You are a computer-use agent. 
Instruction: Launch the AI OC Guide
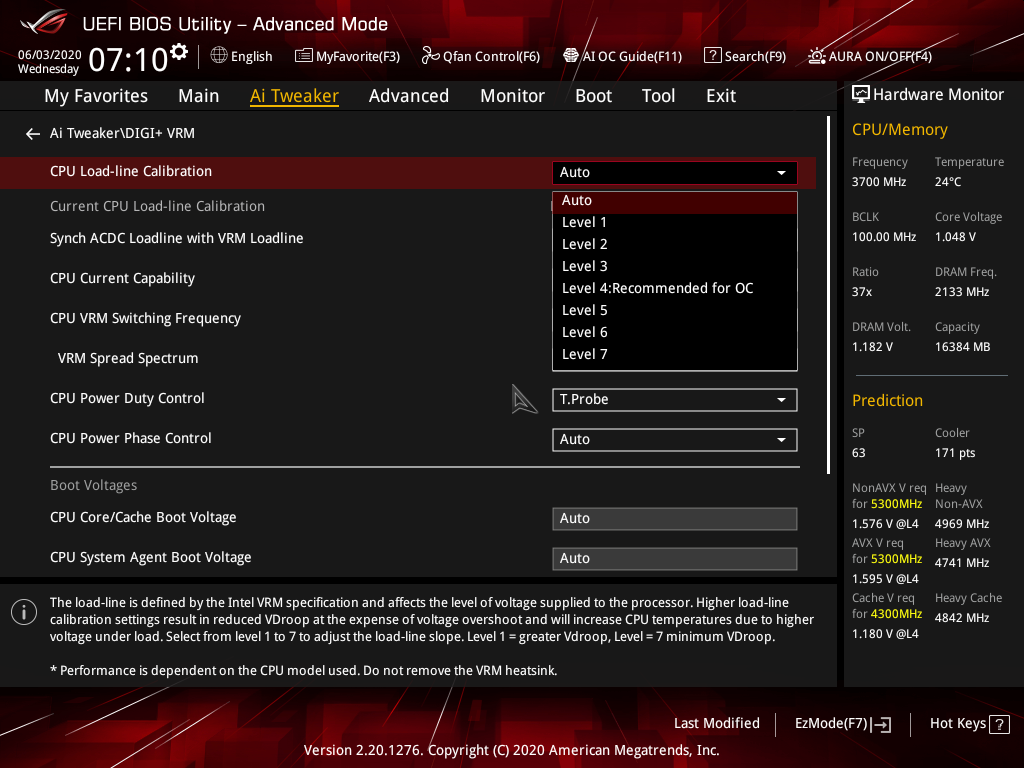click(x=622, y=56)
